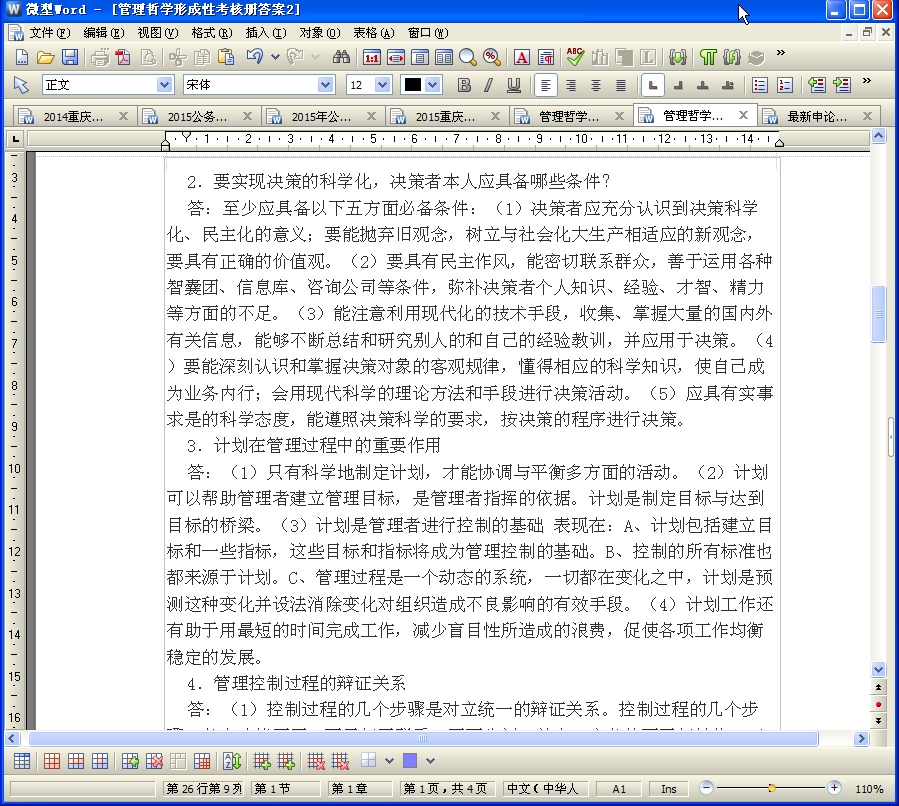Decrease indent with the left green arrow icon
The image size is (899, 806).
pyautogui.click(x=816, y=85)
